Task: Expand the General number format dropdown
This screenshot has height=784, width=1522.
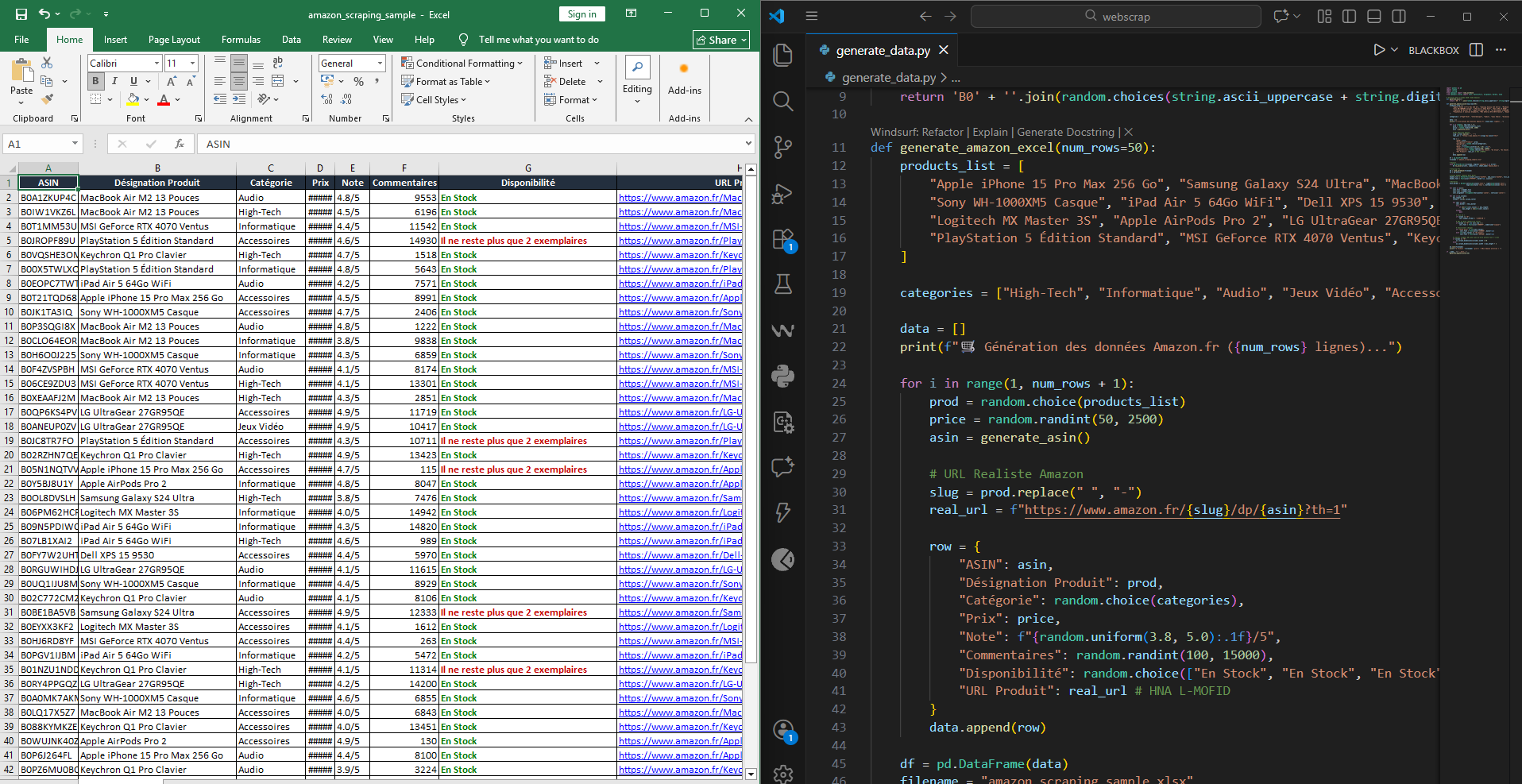Action: [x=380, y=64]
